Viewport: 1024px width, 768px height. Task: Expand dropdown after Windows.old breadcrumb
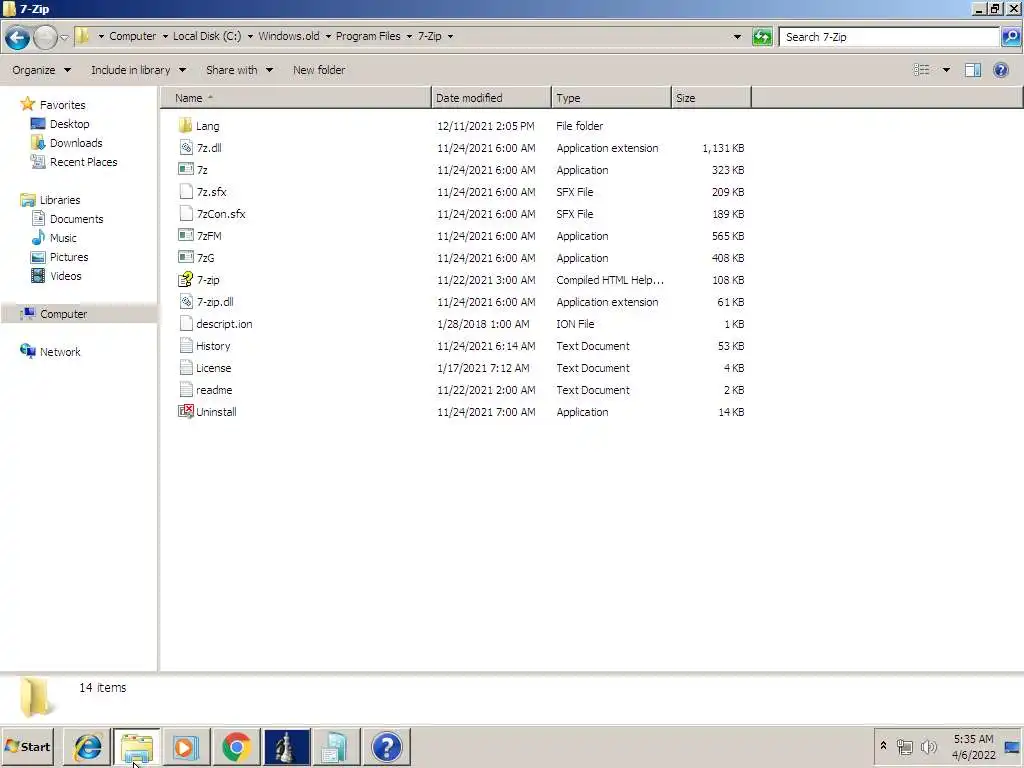point(328,37)
